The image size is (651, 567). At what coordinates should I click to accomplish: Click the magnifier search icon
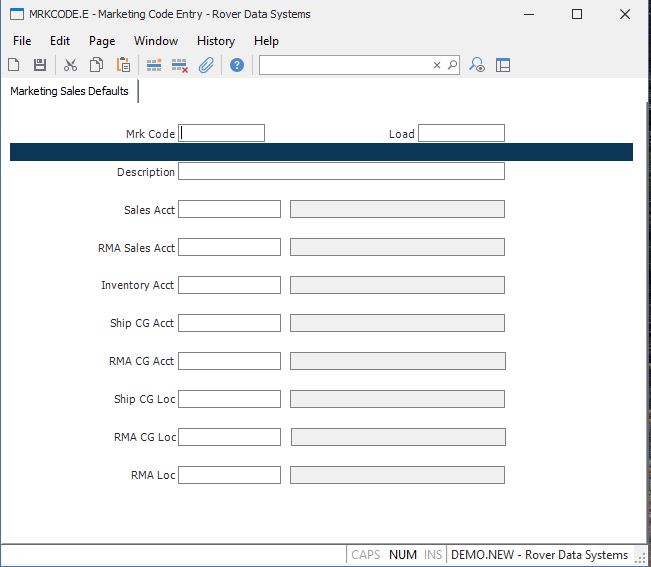452,65
